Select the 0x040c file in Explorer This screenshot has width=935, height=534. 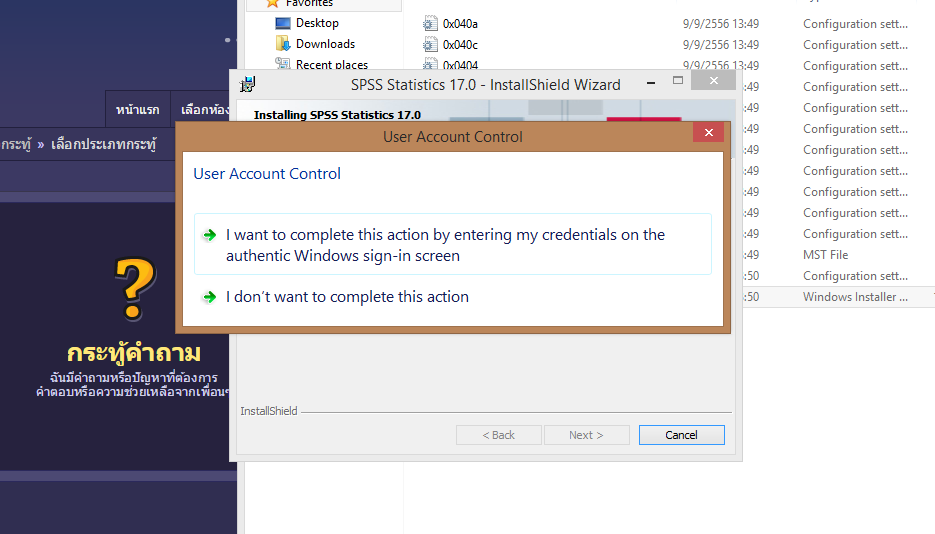click(460, 45)
